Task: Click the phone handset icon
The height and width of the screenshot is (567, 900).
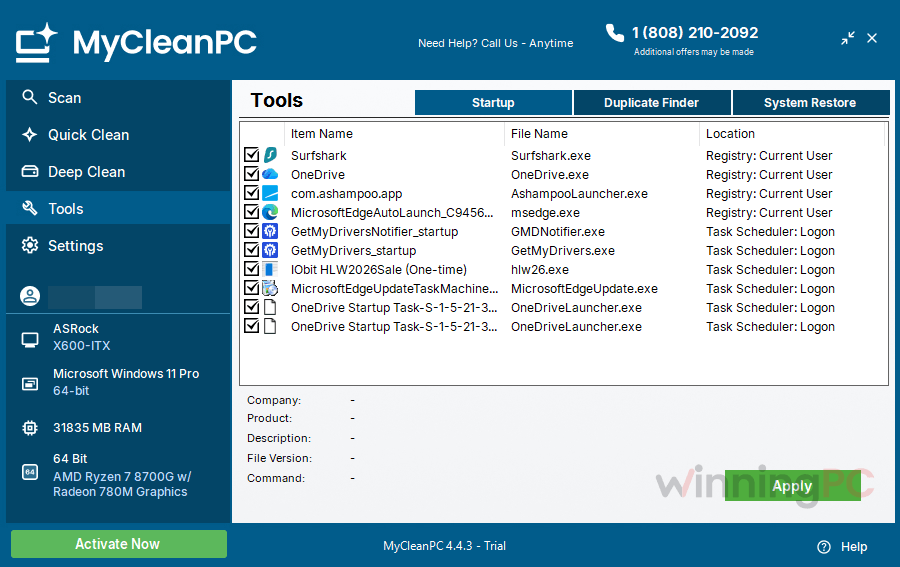Action: (615, 33)
